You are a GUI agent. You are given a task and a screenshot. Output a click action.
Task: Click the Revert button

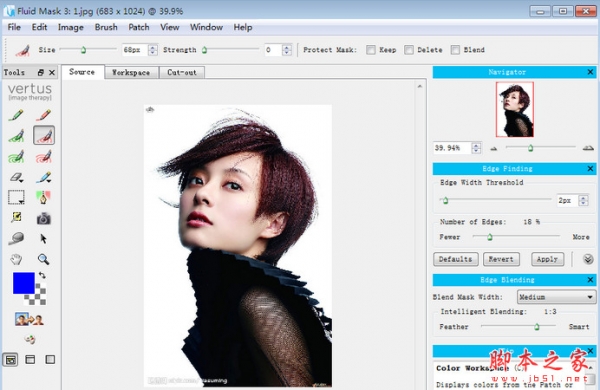[x=501, y=259]
